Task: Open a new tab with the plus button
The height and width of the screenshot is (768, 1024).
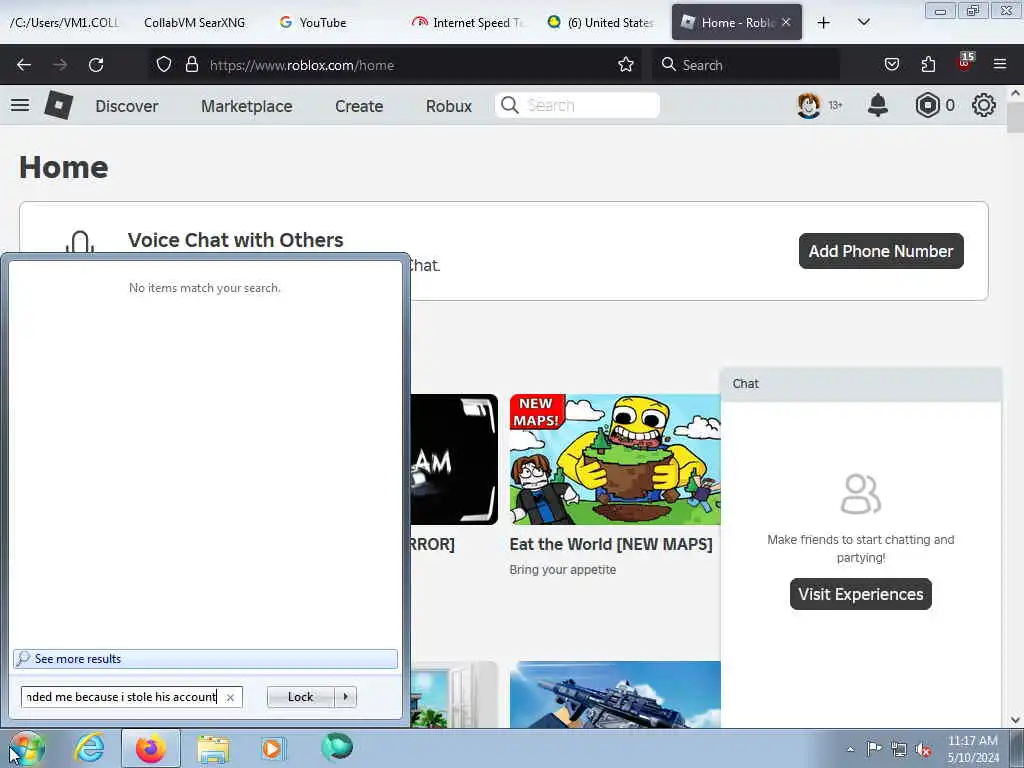Action: pos(824,22)
